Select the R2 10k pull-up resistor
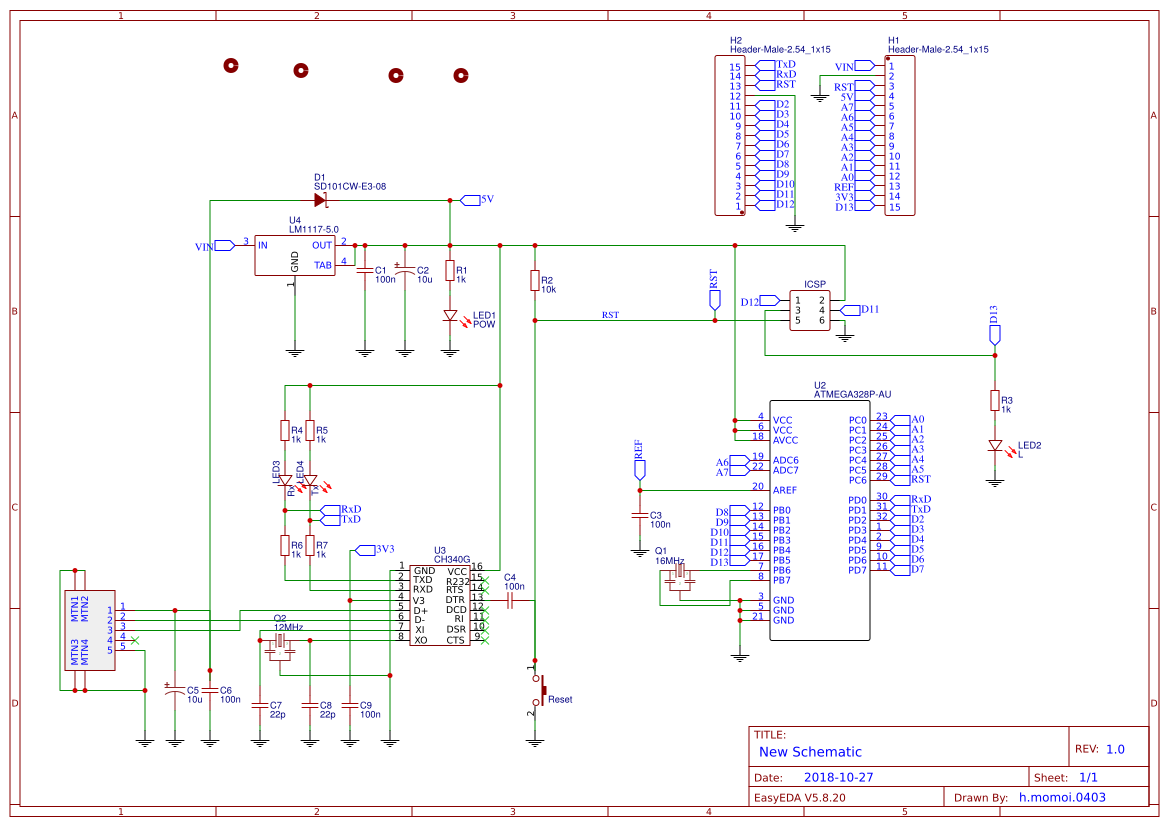The height and width of the screenshot is (827, 1169). 535,281
